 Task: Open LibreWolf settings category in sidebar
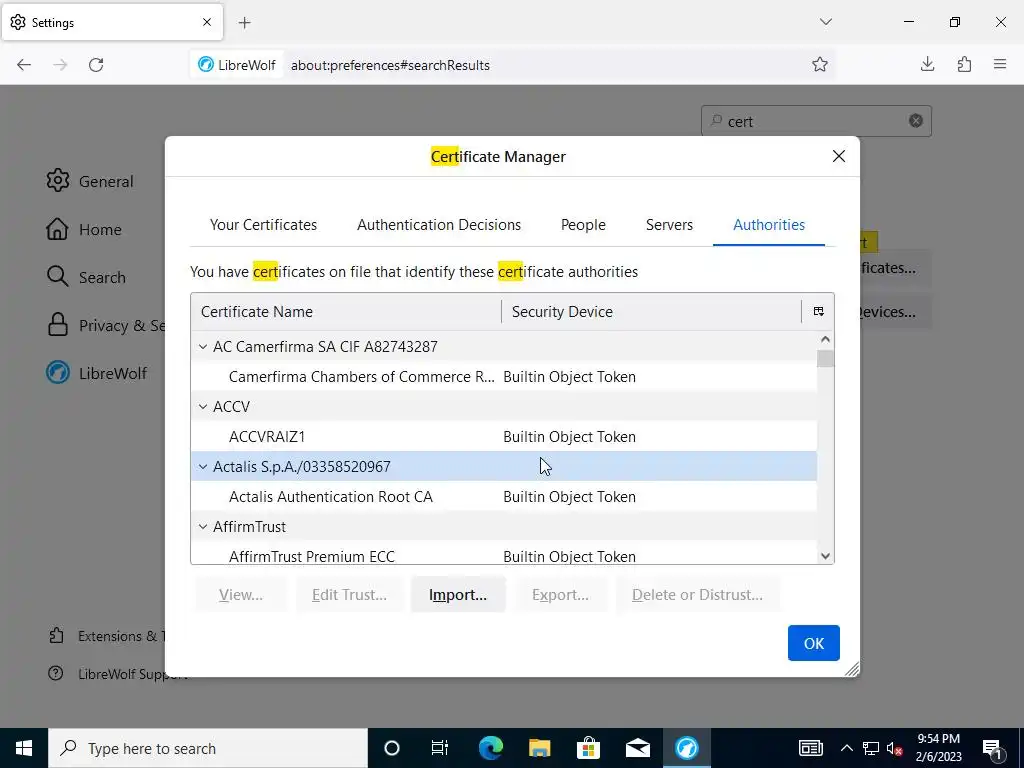(x=97, y=373)
